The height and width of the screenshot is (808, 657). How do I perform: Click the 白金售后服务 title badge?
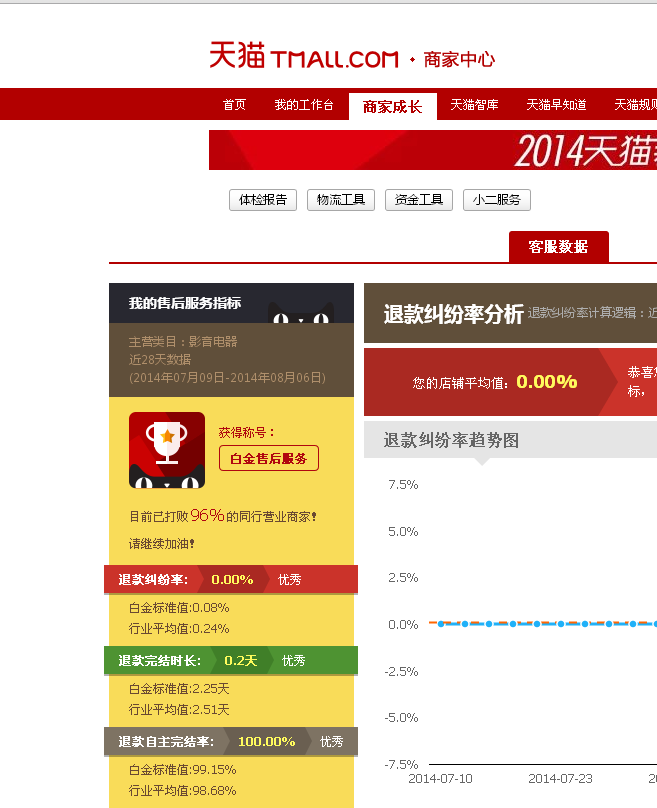(x=268, y=458)
